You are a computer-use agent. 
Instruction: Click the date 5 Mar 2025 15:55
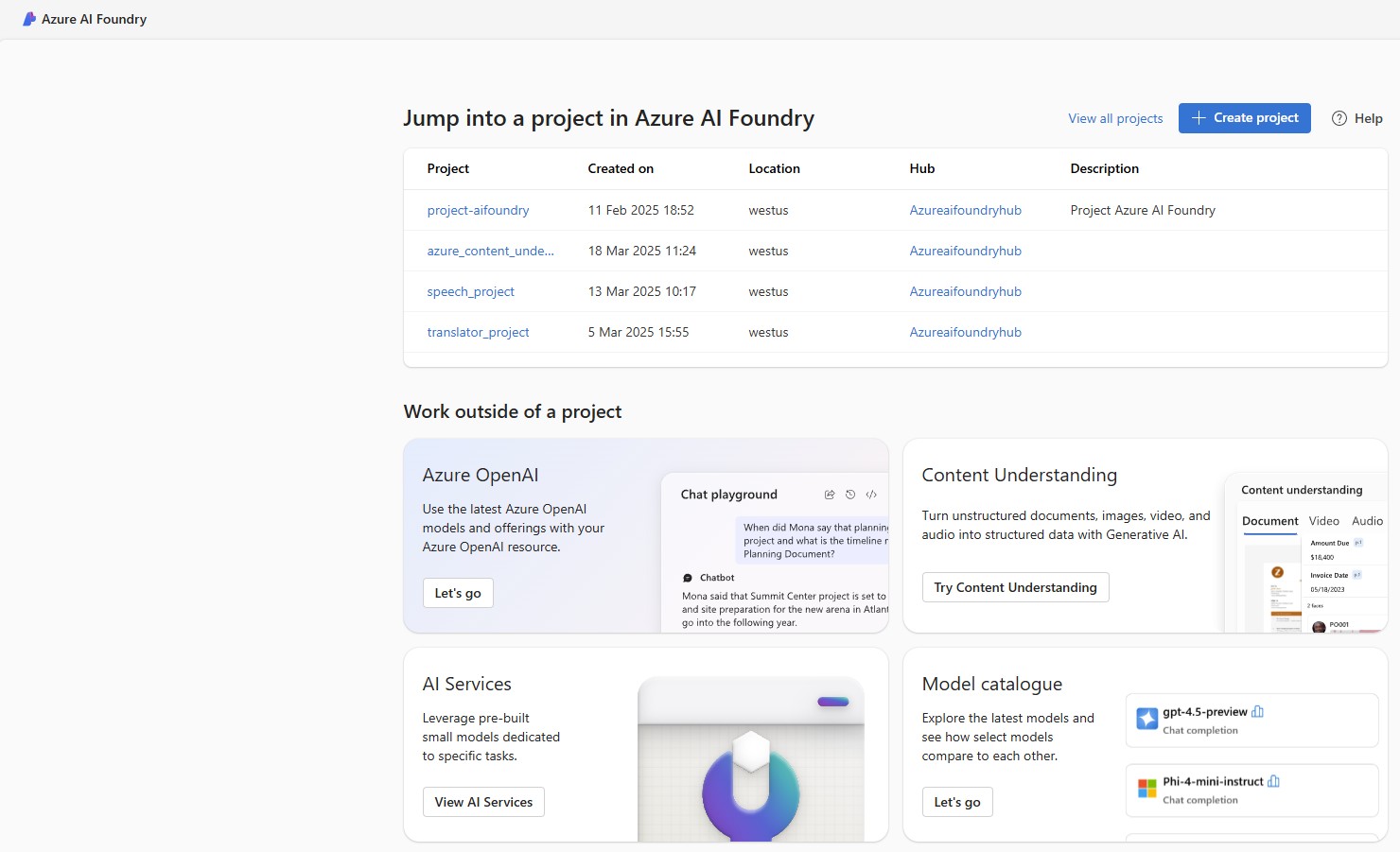[x=639, y=332]
